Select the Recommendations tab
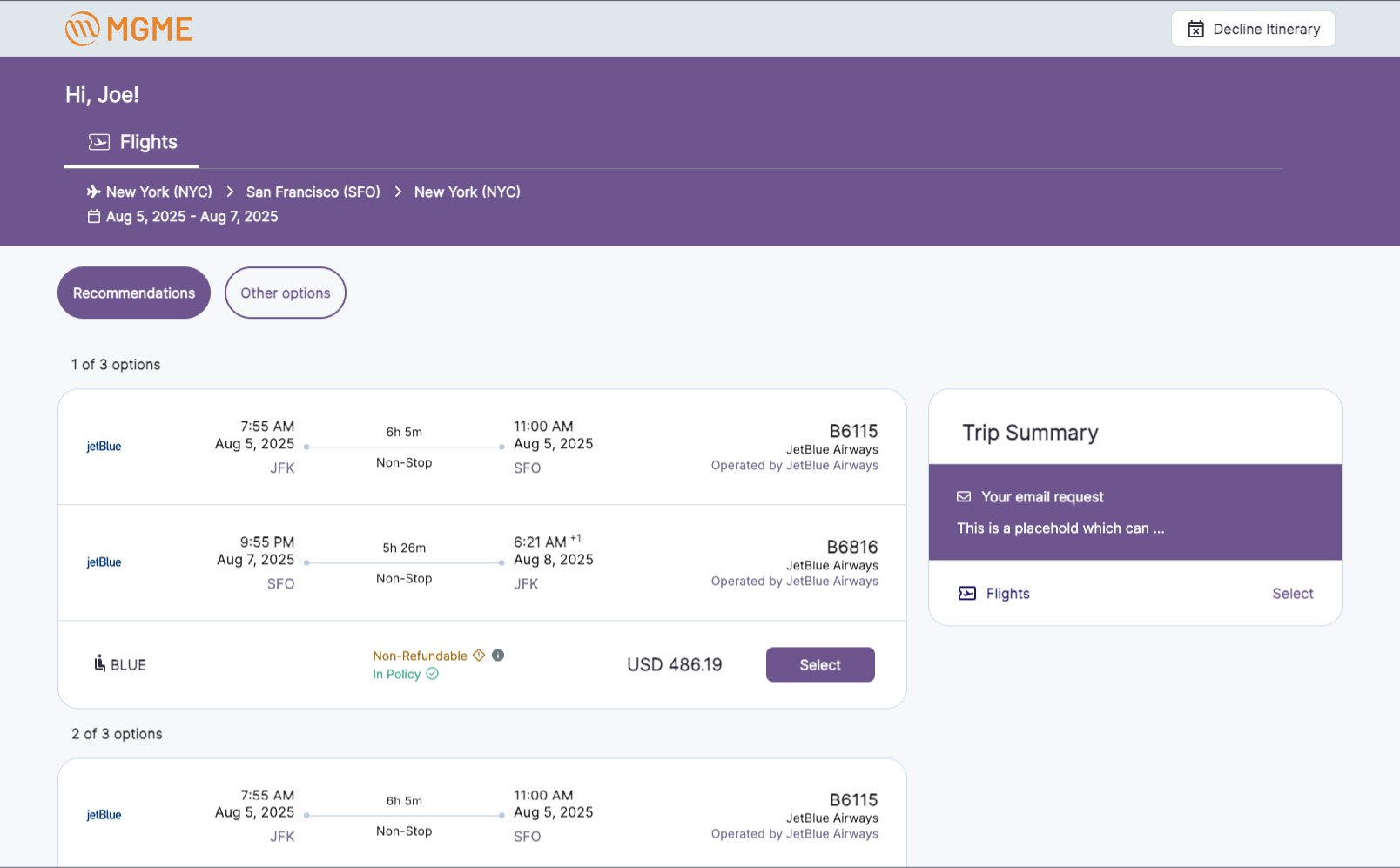Viewport: 1400px width, 868px height. coord(134,293)
